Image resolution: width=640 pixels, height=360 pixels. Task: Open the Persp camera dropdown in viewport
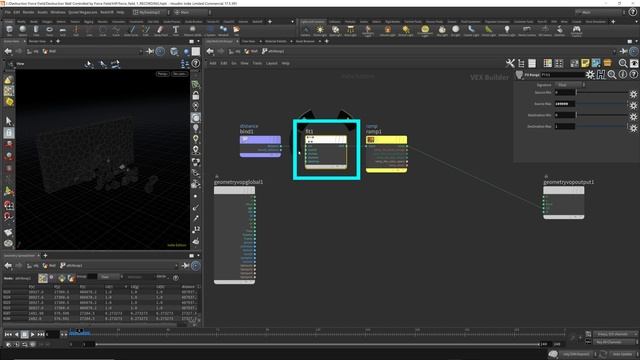(162, 74)
